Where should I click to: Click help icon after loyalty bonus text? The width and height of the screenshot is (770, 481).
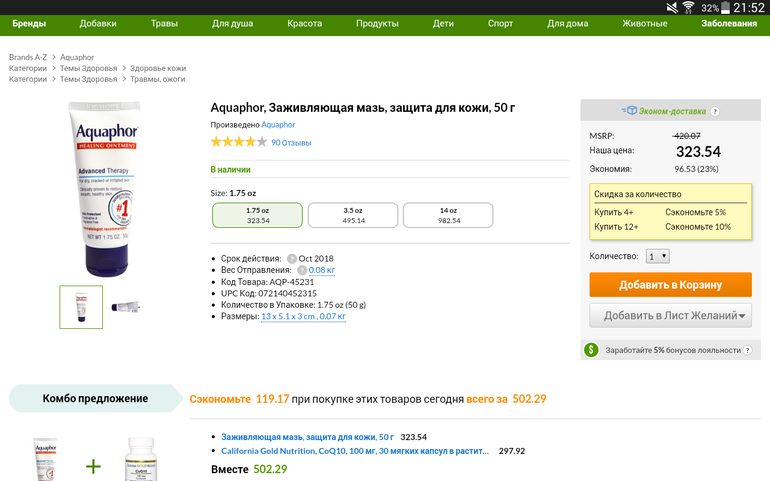click(745, 351)
